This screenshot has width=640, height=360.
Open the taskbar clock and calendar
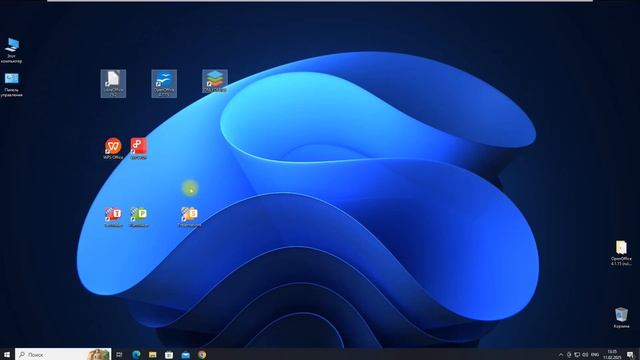[612, 354]
